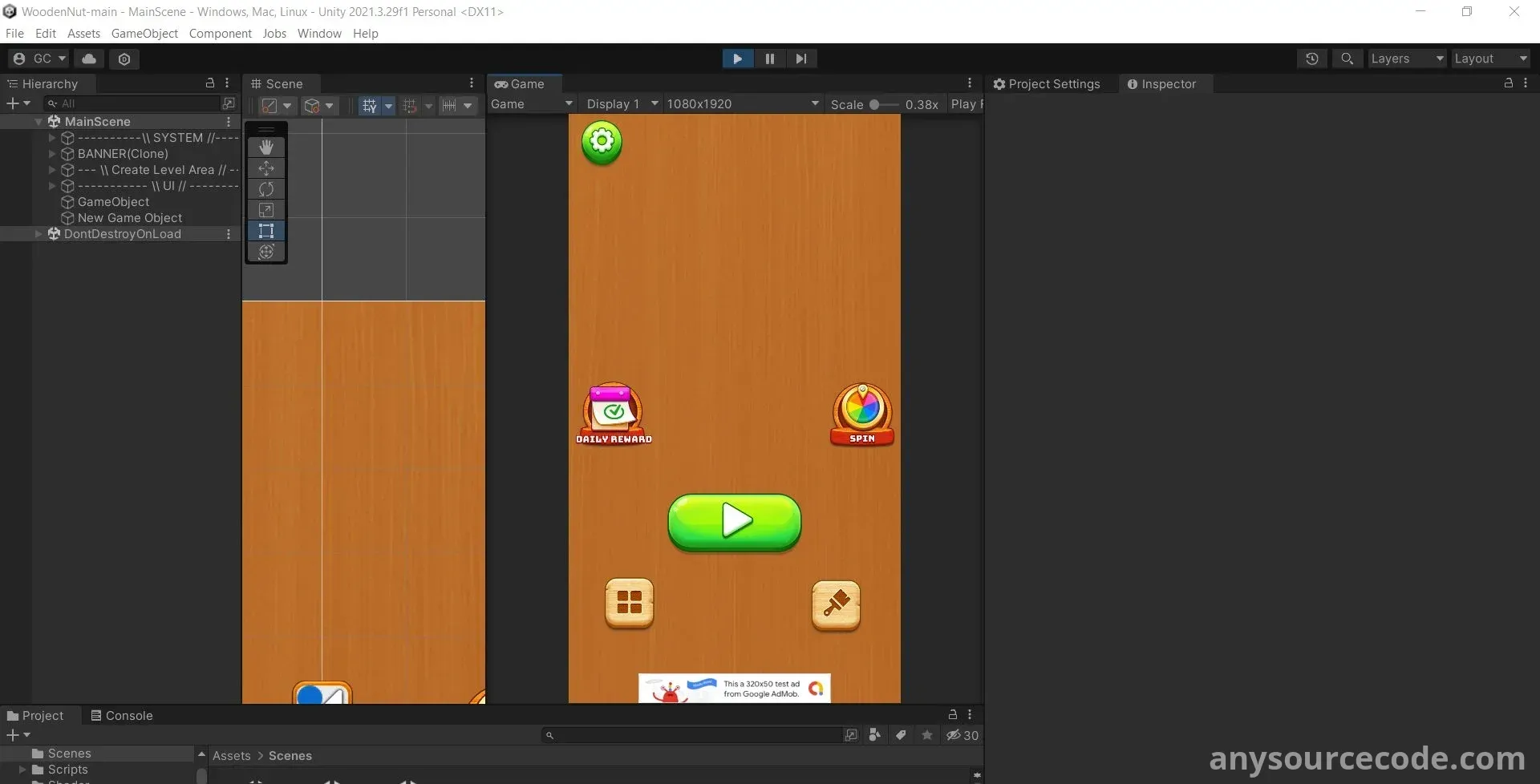This screenshot has height=784, width=1540.
Task: Select the Move tool in Scene toolbar
Action: coord(266,168)
